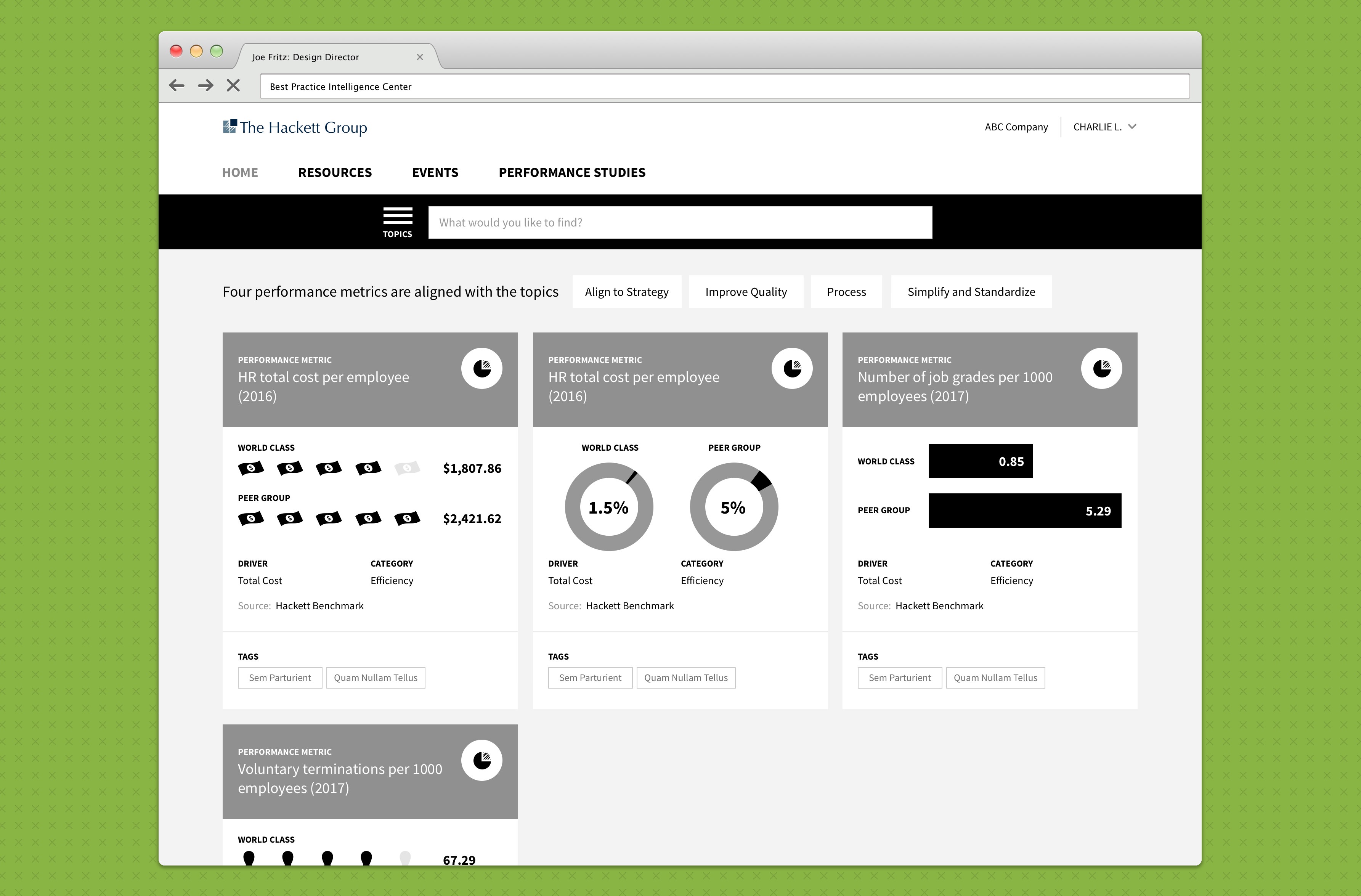This screenshot has width=1361, height=896.
Task: Select the Simplify and Standardize topic button
Action: tap(971, 292)
